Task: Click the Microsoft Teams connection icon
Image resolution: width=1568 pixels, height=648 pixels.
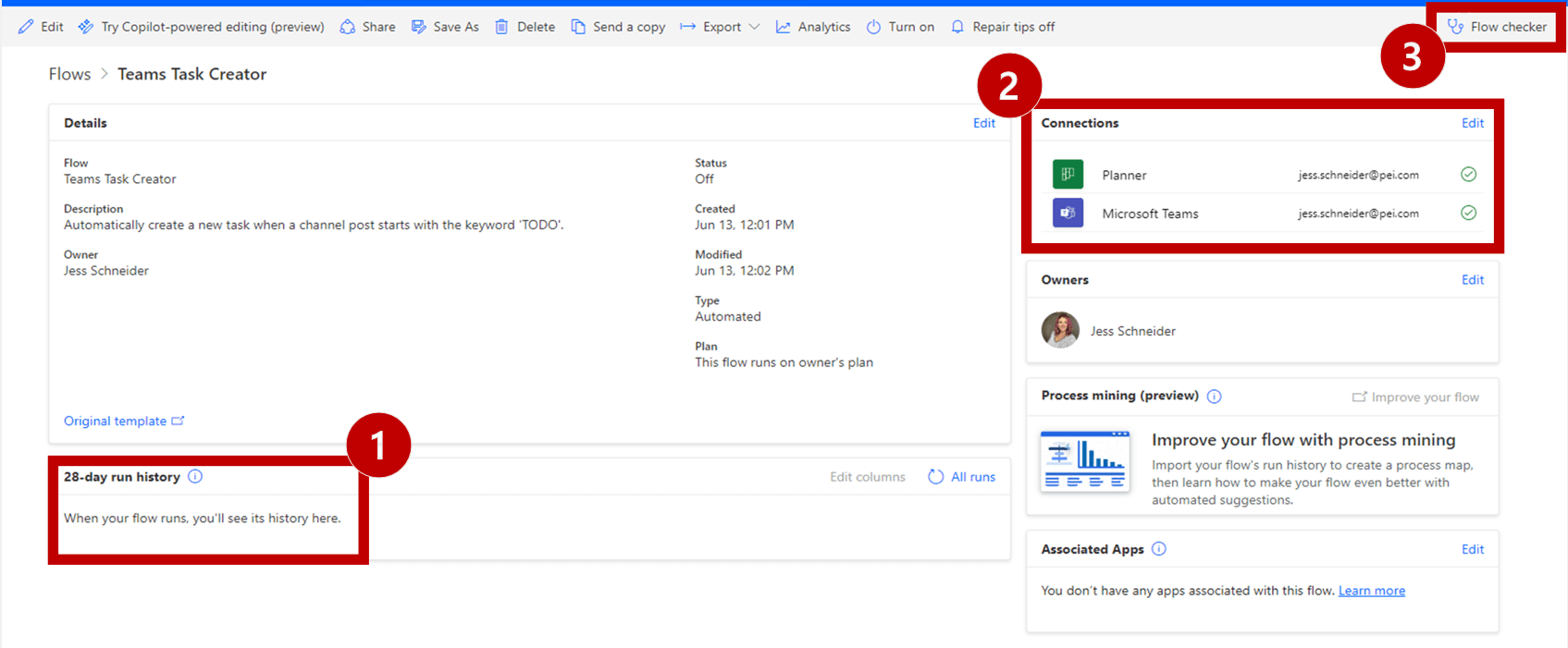Action: click(1068, 213)
